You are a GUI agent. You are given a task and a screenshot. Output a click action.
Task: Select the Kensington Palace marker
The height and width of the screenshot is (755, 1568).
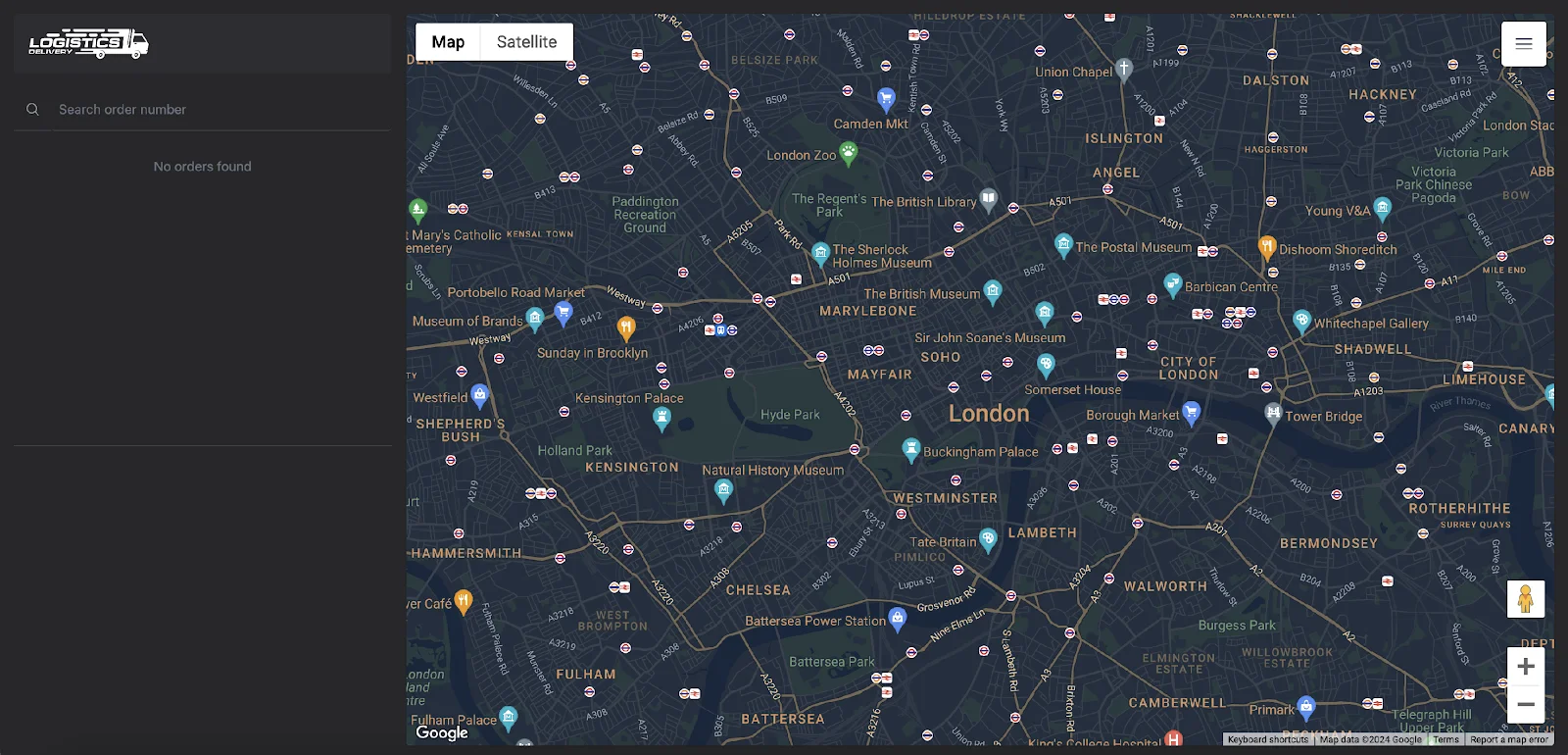coord(661,419)
